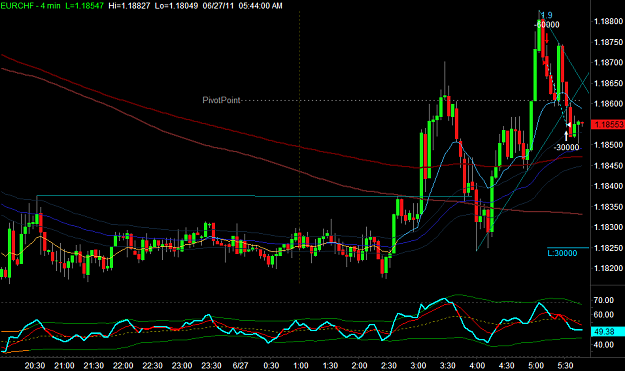
Task: Click the 1.18700 price axis label
Action: [608, 63]
